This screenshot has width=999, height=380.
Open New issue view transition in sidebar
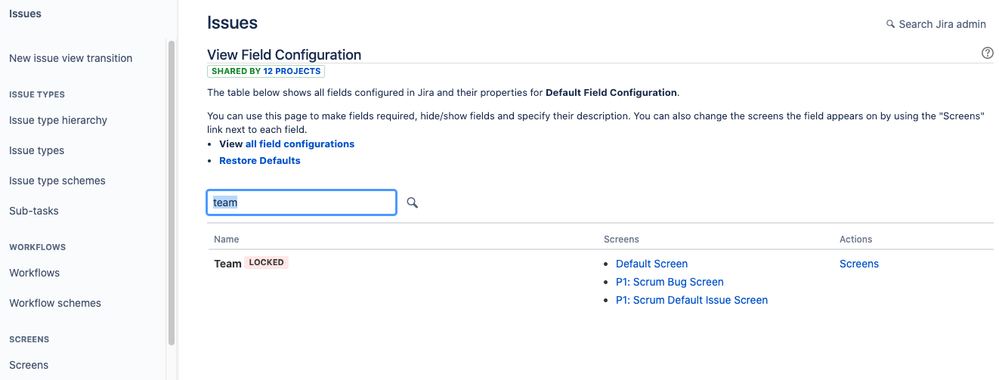tap(71, 58)
